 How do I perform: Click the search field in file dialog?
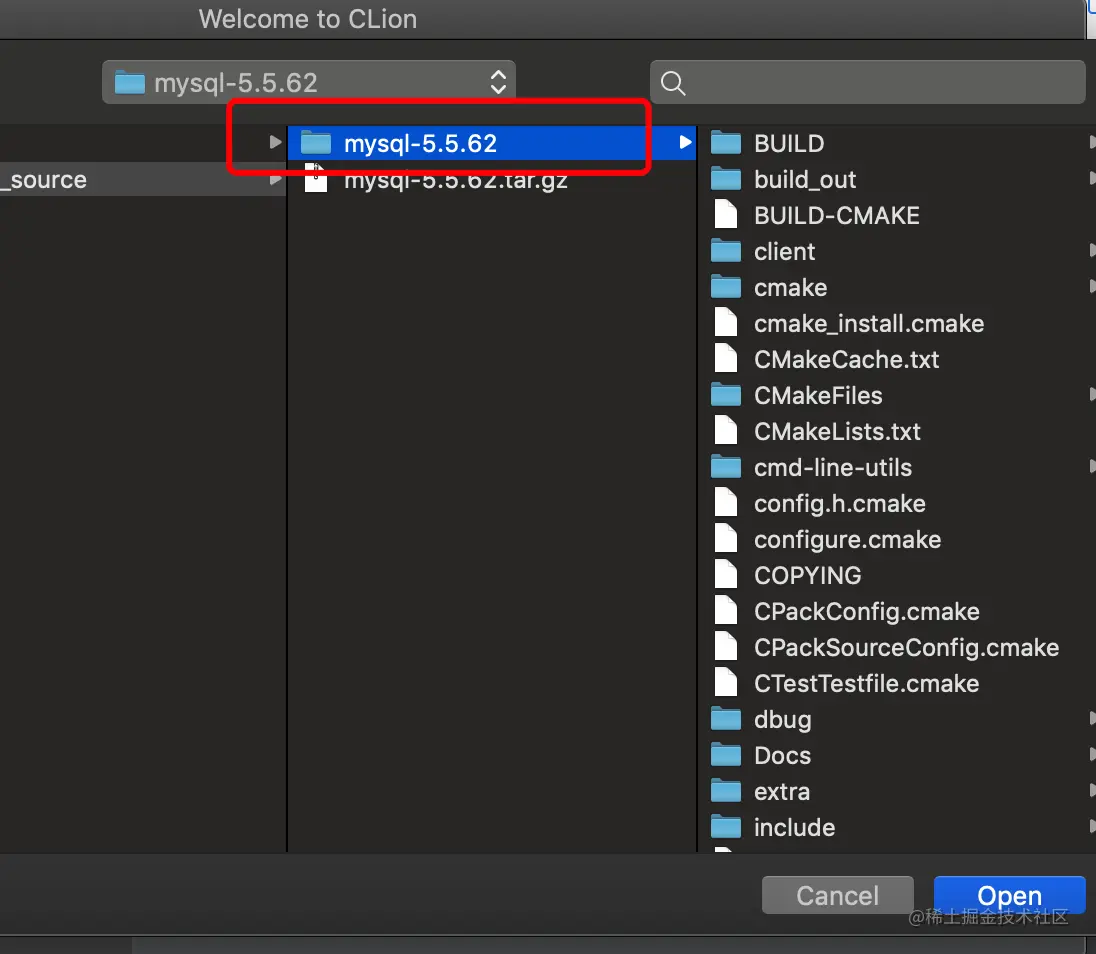tap(867, 82)
